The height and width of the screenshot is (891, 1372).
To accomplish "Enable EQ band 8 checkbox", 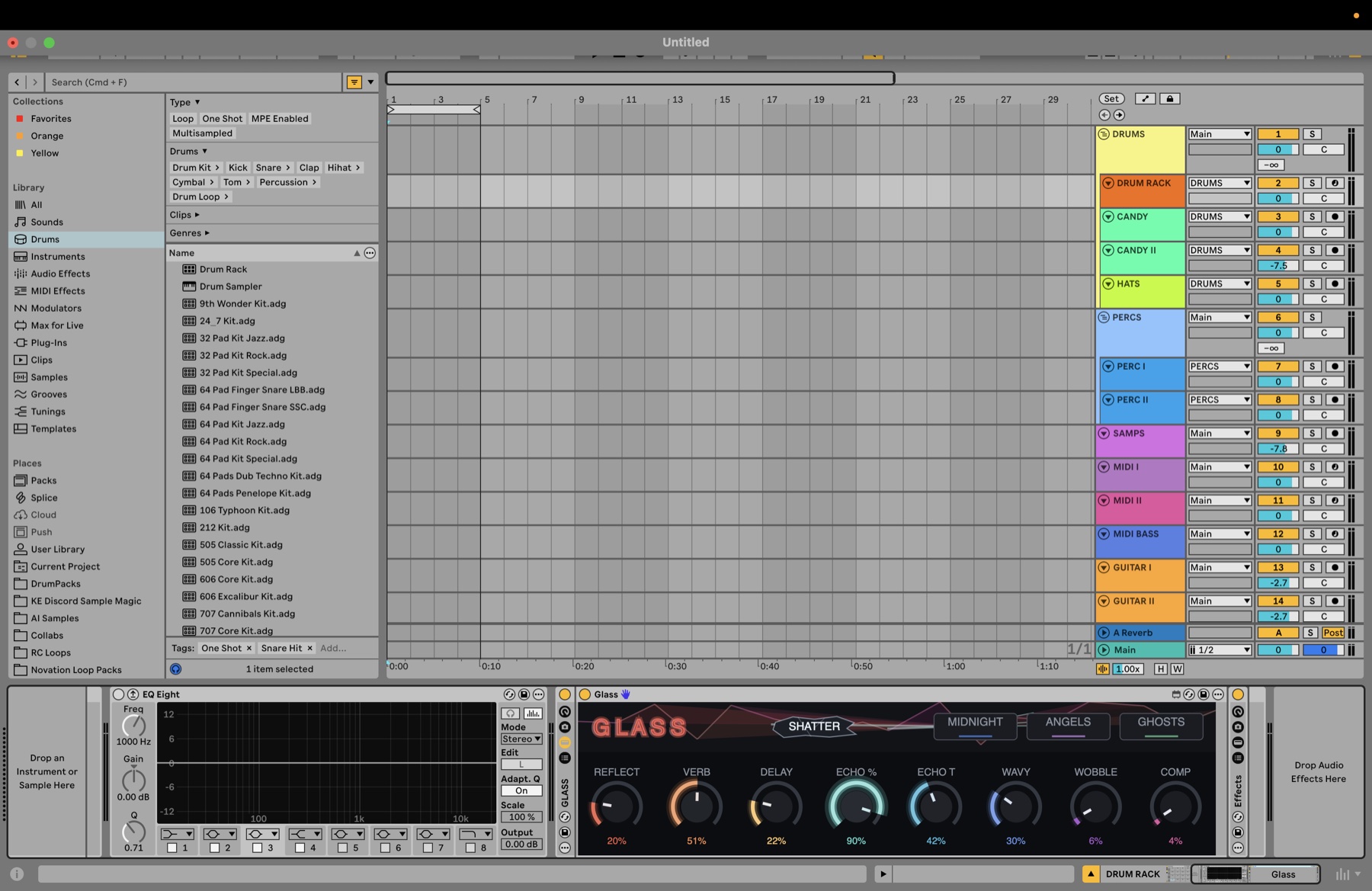I will [x=470, y=848].
